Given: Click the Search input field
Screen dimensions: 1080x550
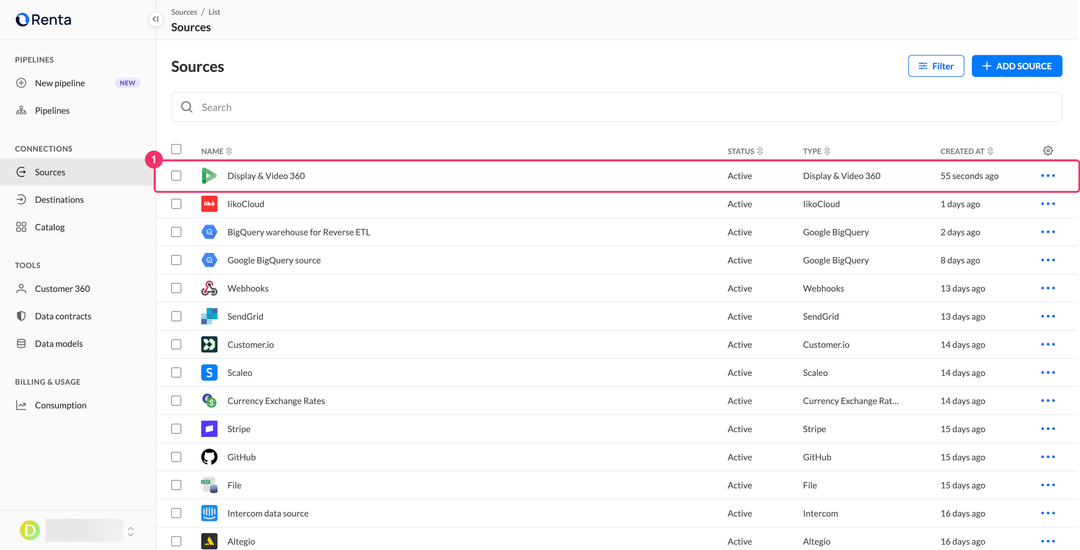Looking at the screenshot, I should coord(616,107).
